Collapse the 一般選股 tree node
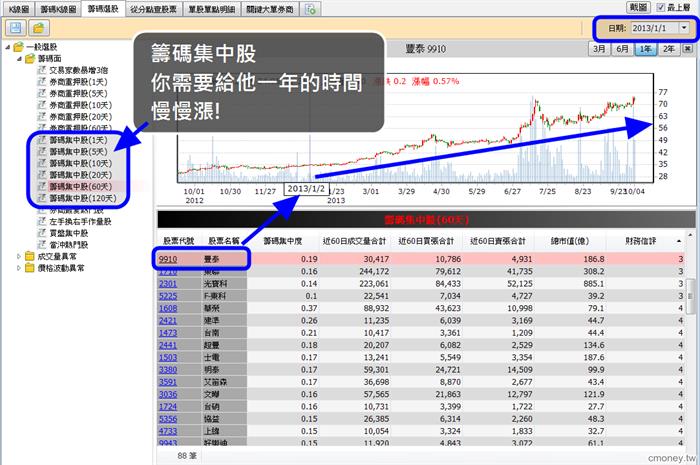The width and height of the screenshot is (700, 465). (8, 47)
